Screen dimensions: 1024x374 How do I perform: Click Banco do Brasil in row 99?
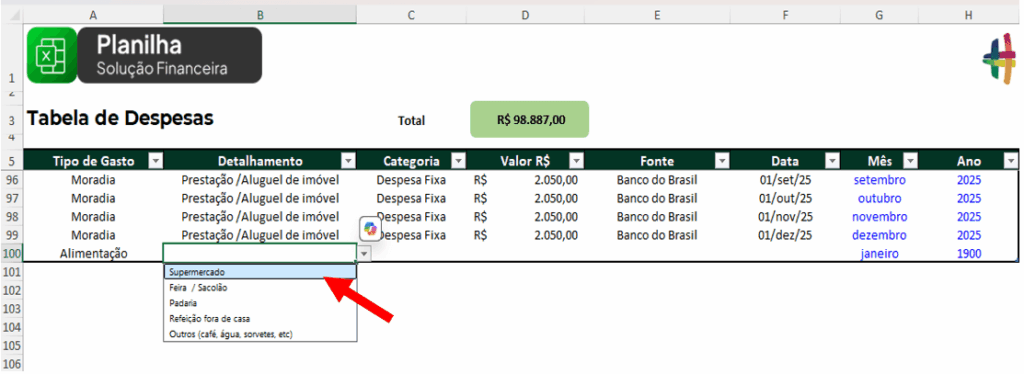pyautogui.click(x=656, y=235)
